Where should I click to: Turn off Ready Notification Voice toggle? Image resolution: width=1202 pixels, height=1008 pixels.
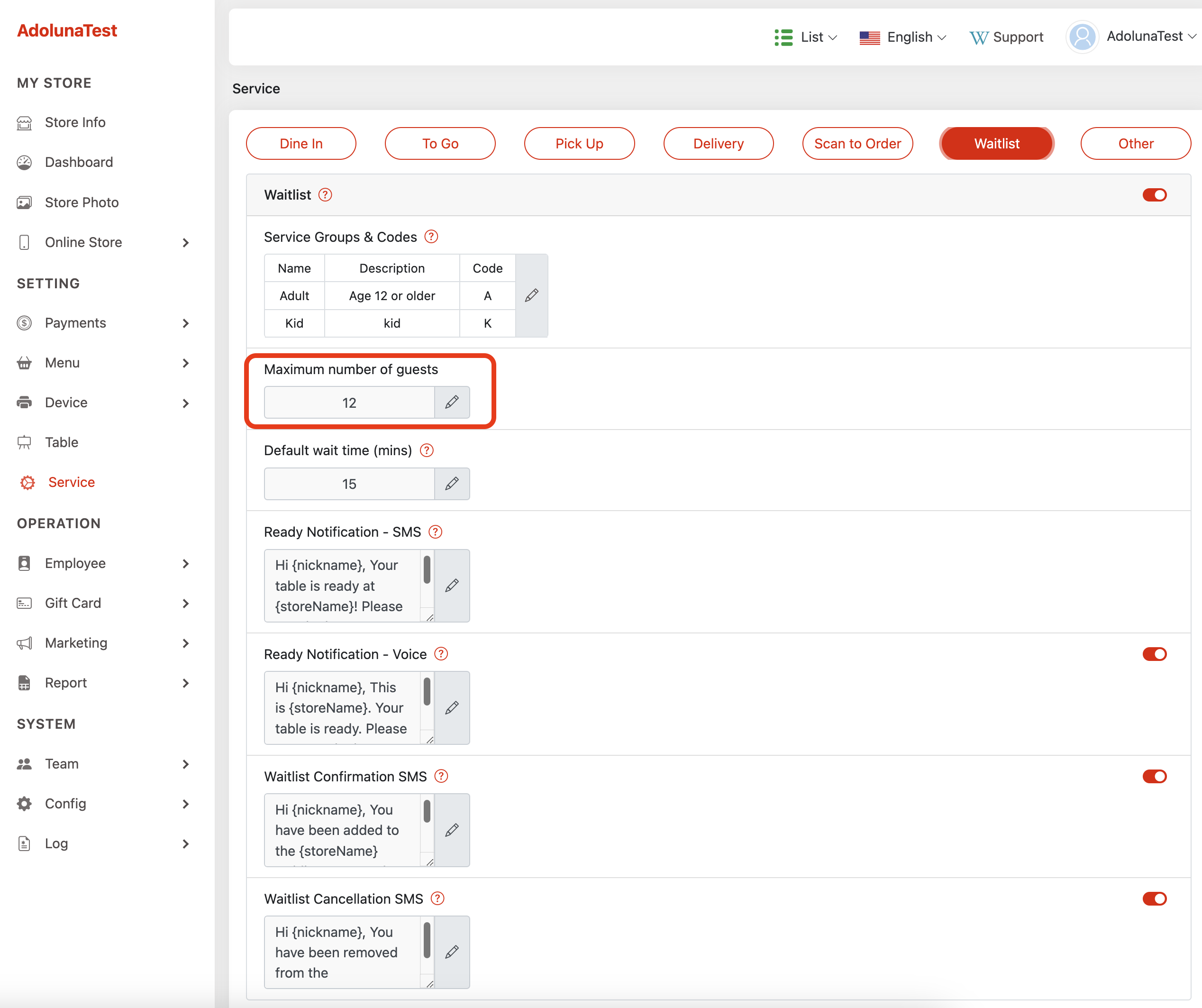(x=1154, y=654)
